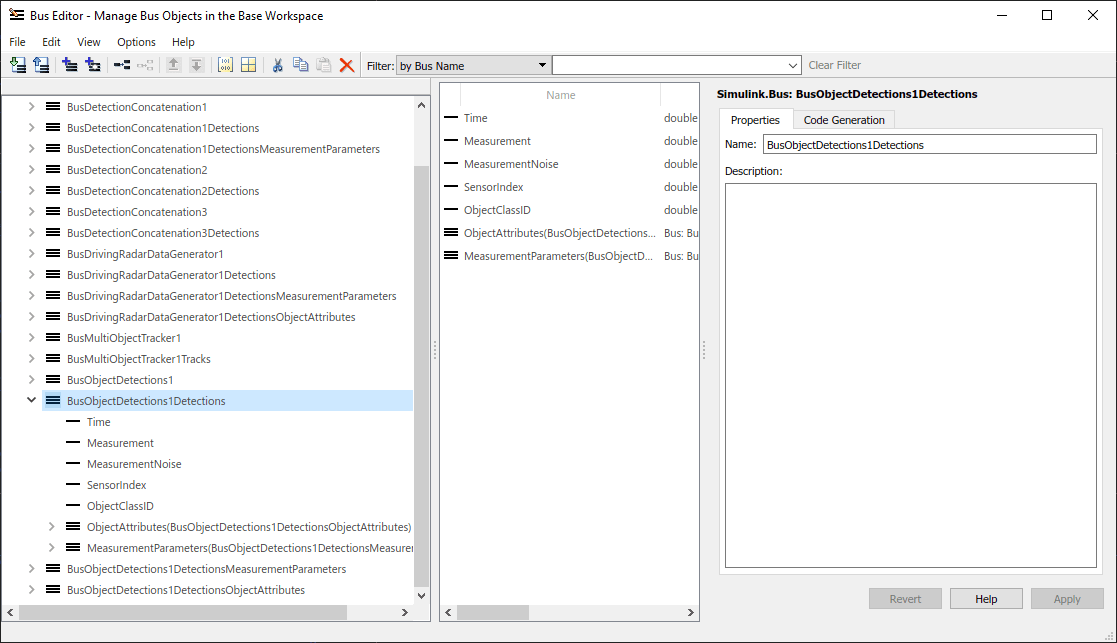
Task: Click the Paste clipboard icon
Action: 323,65
